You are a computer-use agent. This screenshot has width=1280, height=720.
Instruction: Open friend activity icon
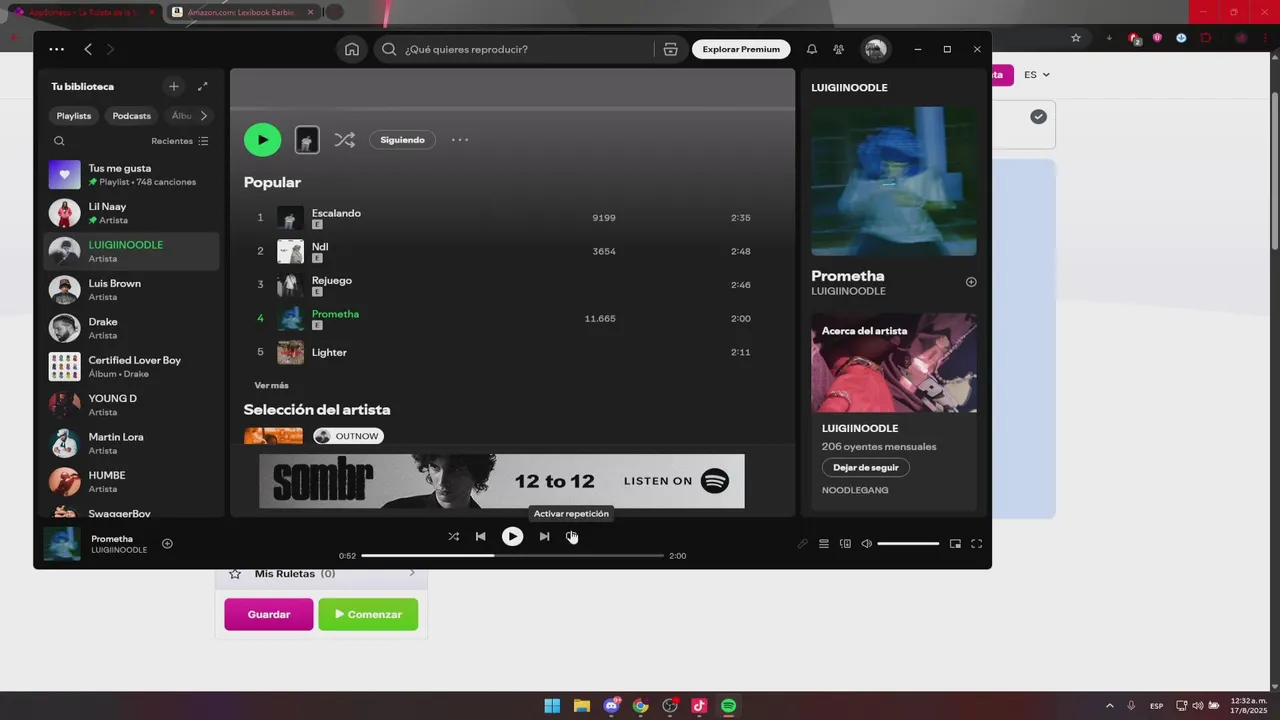pos(839,49)
